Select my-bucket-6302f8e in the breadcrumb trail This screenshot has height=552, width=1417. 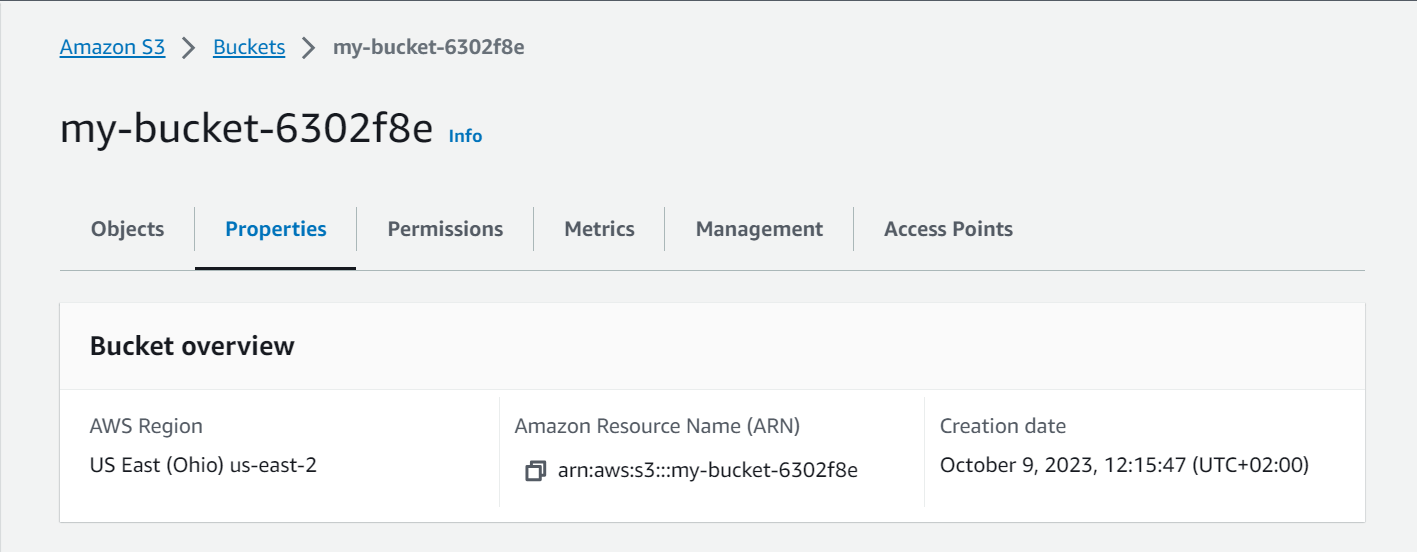(428, 47)
